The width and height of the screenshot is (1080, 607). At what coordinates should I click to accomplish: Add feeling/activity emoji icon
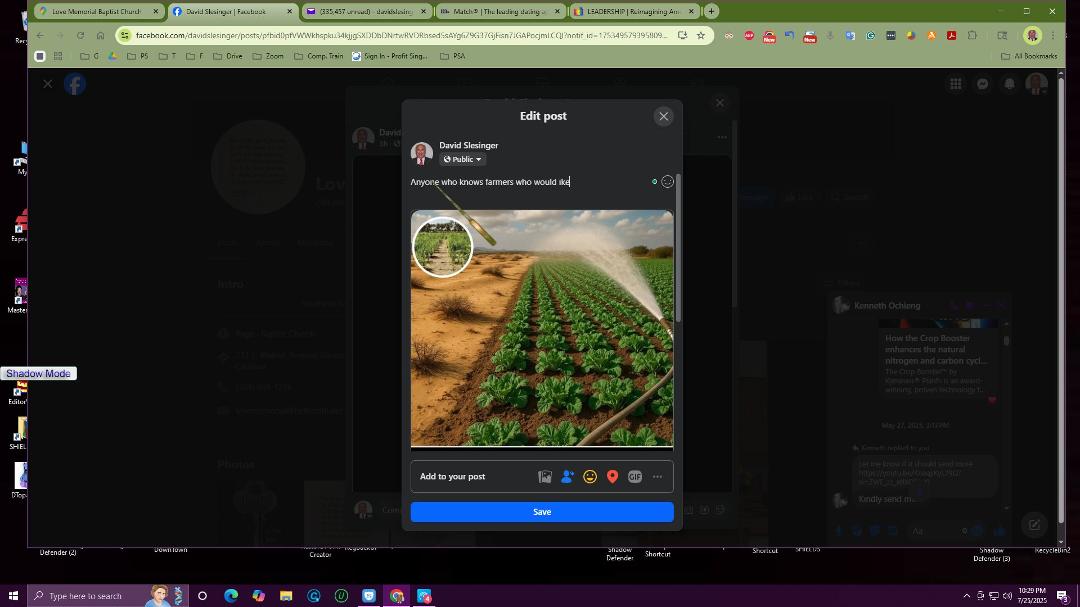click(590, 477)
